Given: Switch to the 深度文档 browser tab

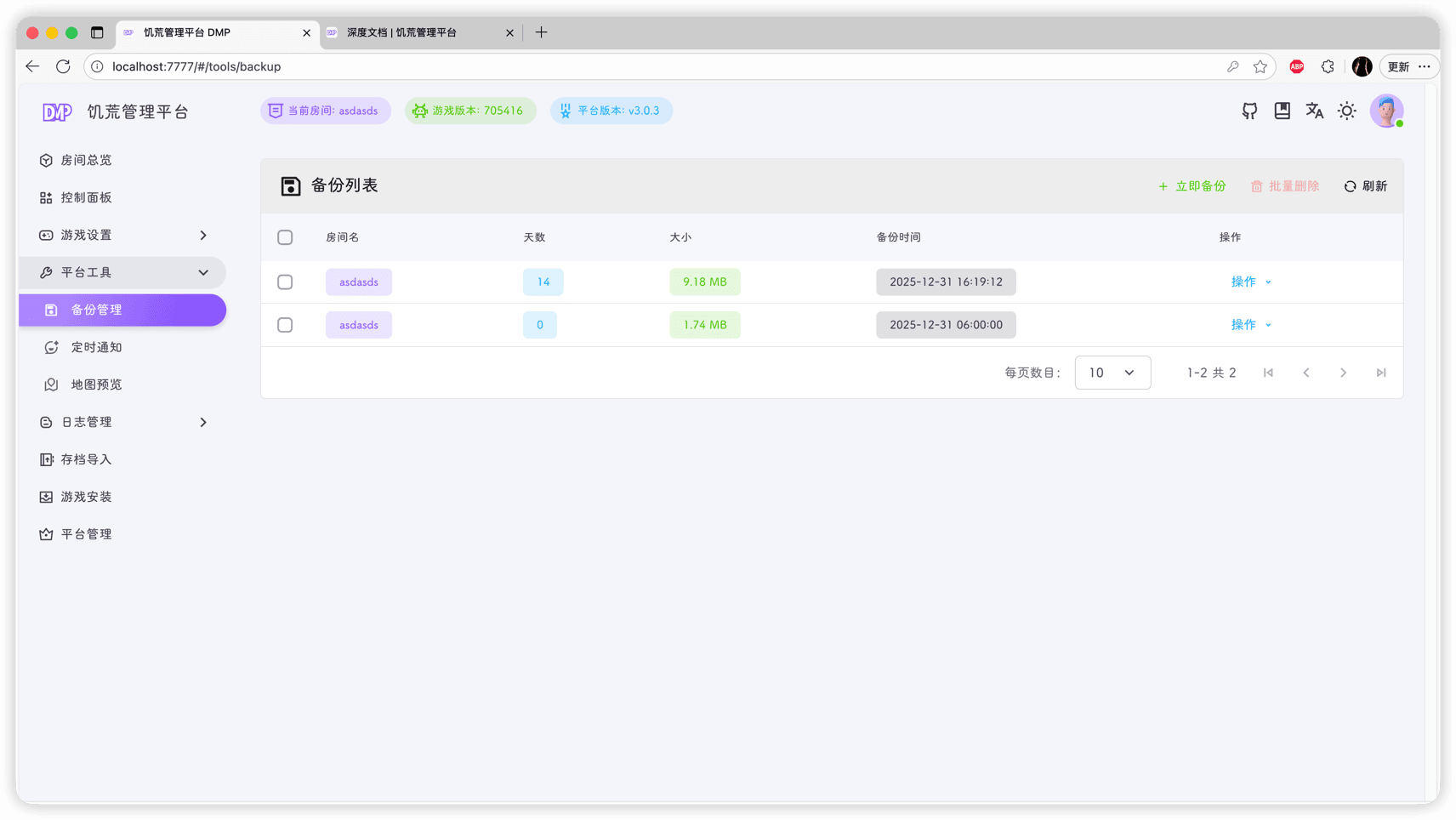Looking at the screenshot, I should [417, 32].
